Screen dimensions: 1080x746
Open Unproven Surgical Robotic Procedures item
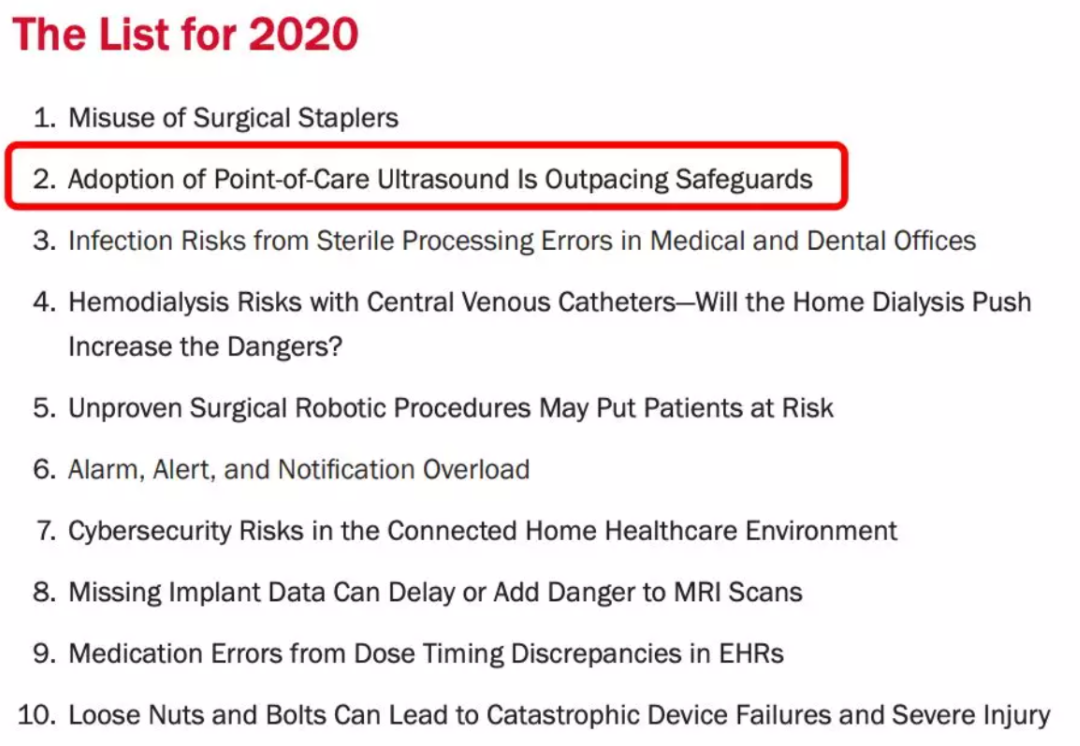point(451,408)
